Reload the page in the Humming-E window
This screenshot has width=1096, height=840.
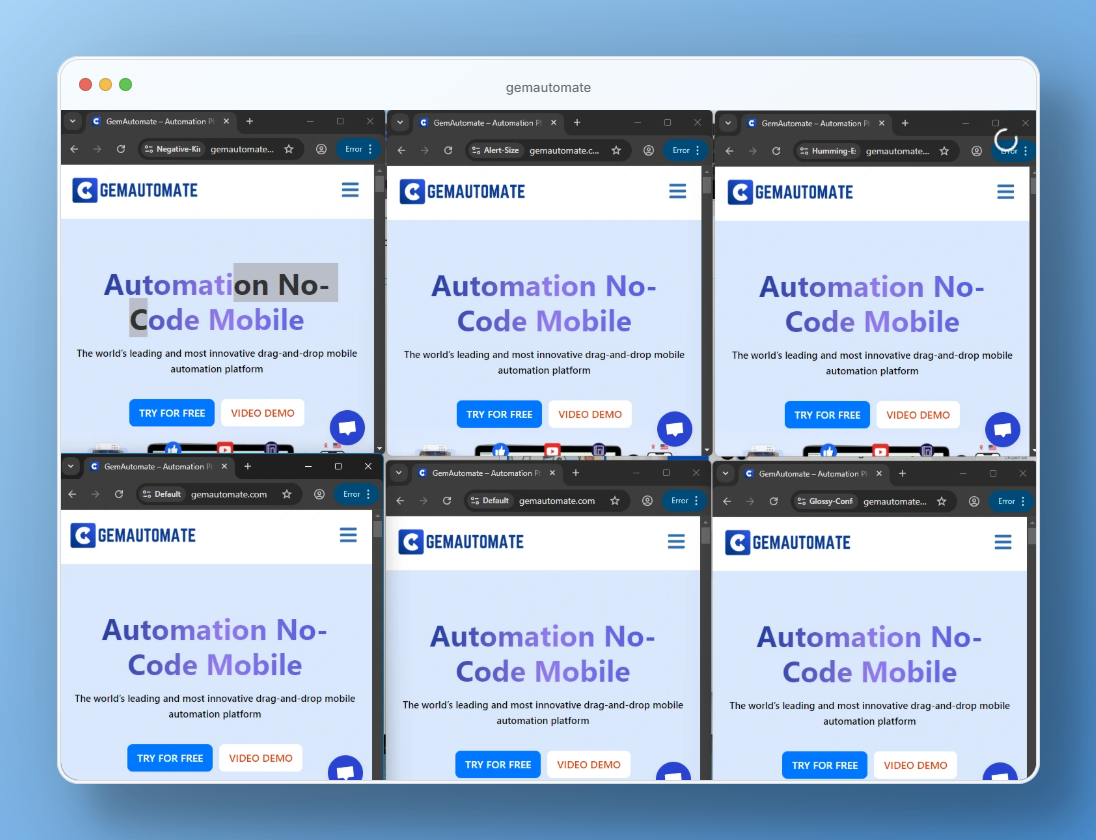point(776,151)
